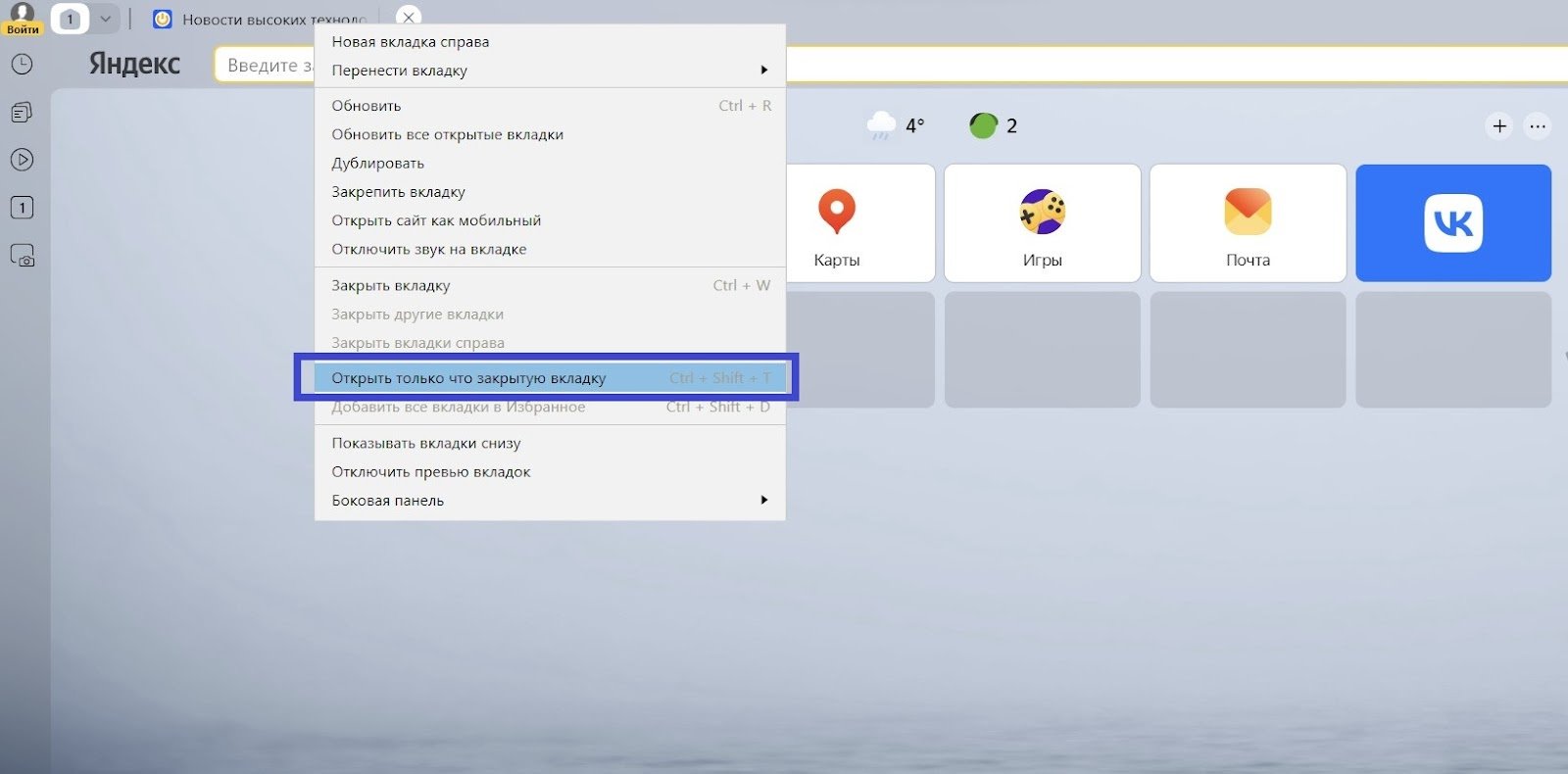Image resolution: width=1568 pixels, height=774 pixels.
Task: Open the weather widget showing 4°
Action: click(x=896, y=125)
